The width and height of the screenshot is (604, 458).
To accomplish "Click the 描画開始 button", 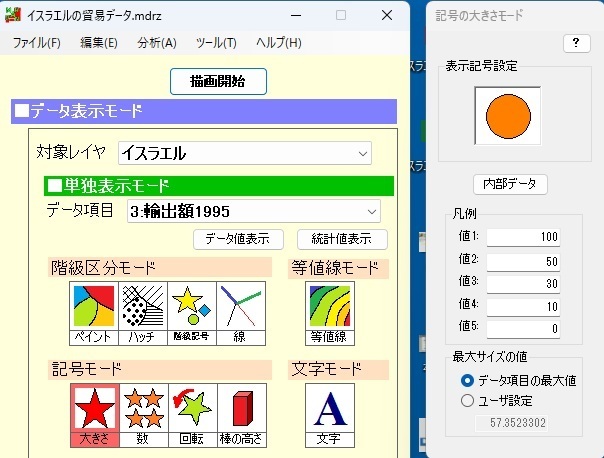I will (218, 81).
